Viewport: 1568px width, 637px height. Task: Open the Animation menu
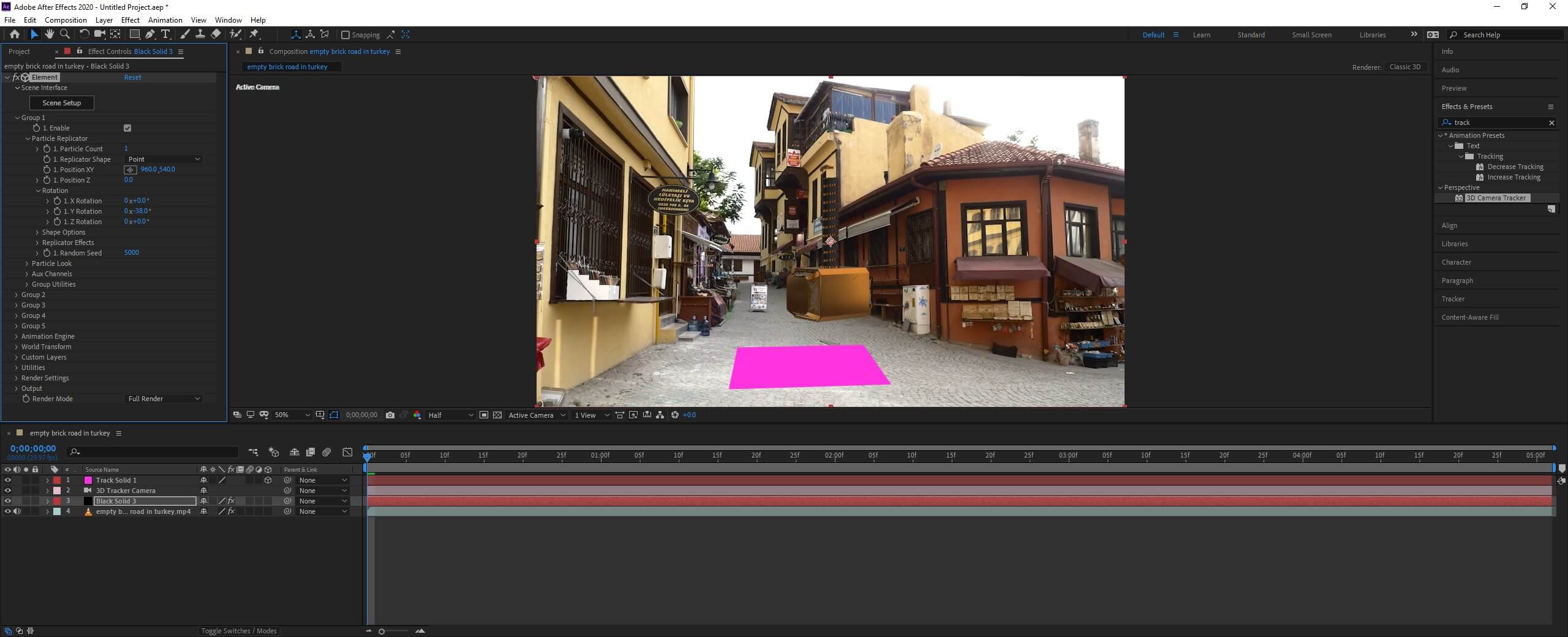[165, 20]
